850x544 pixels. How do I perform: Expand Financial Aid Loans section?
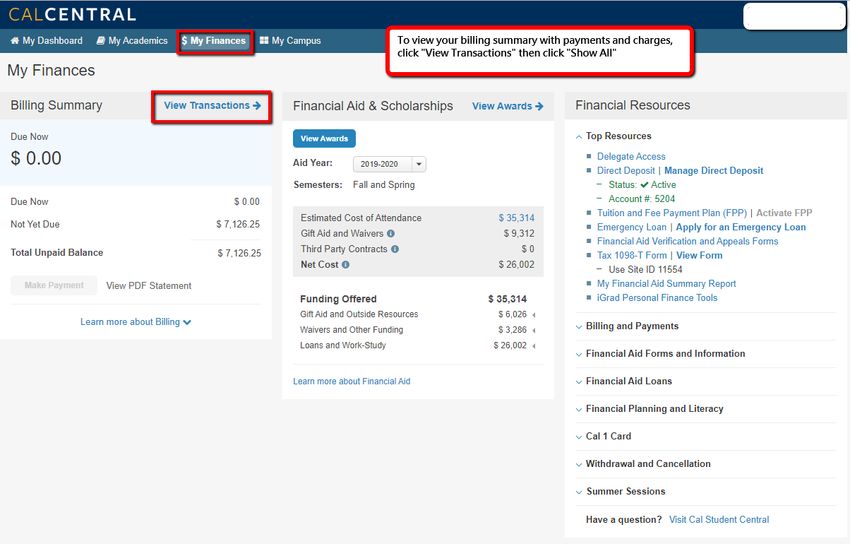tap(623, 381)
